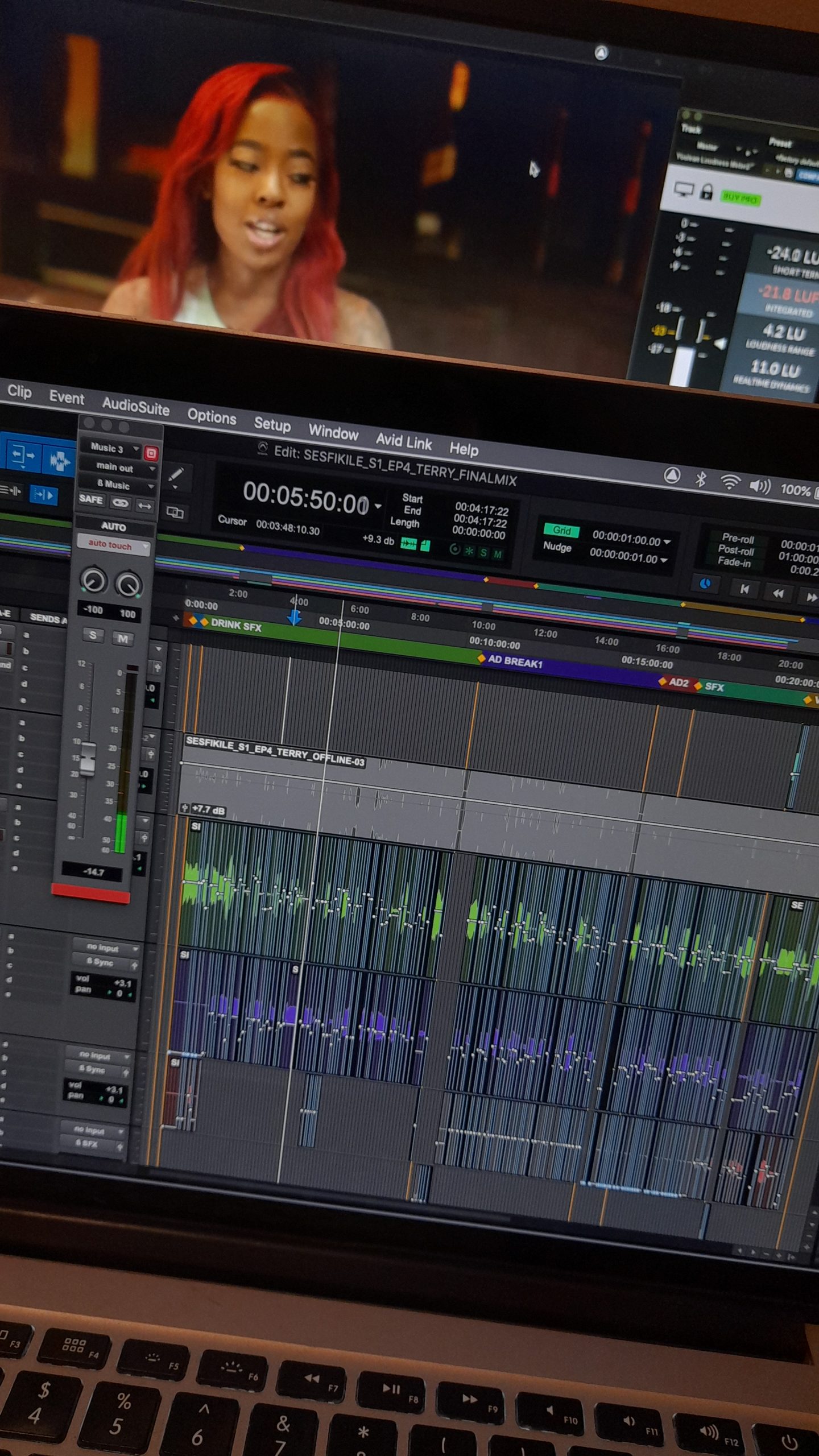Click the Music 3 volume fader handle
This screenshot has height=1456, width=819.
87,759
